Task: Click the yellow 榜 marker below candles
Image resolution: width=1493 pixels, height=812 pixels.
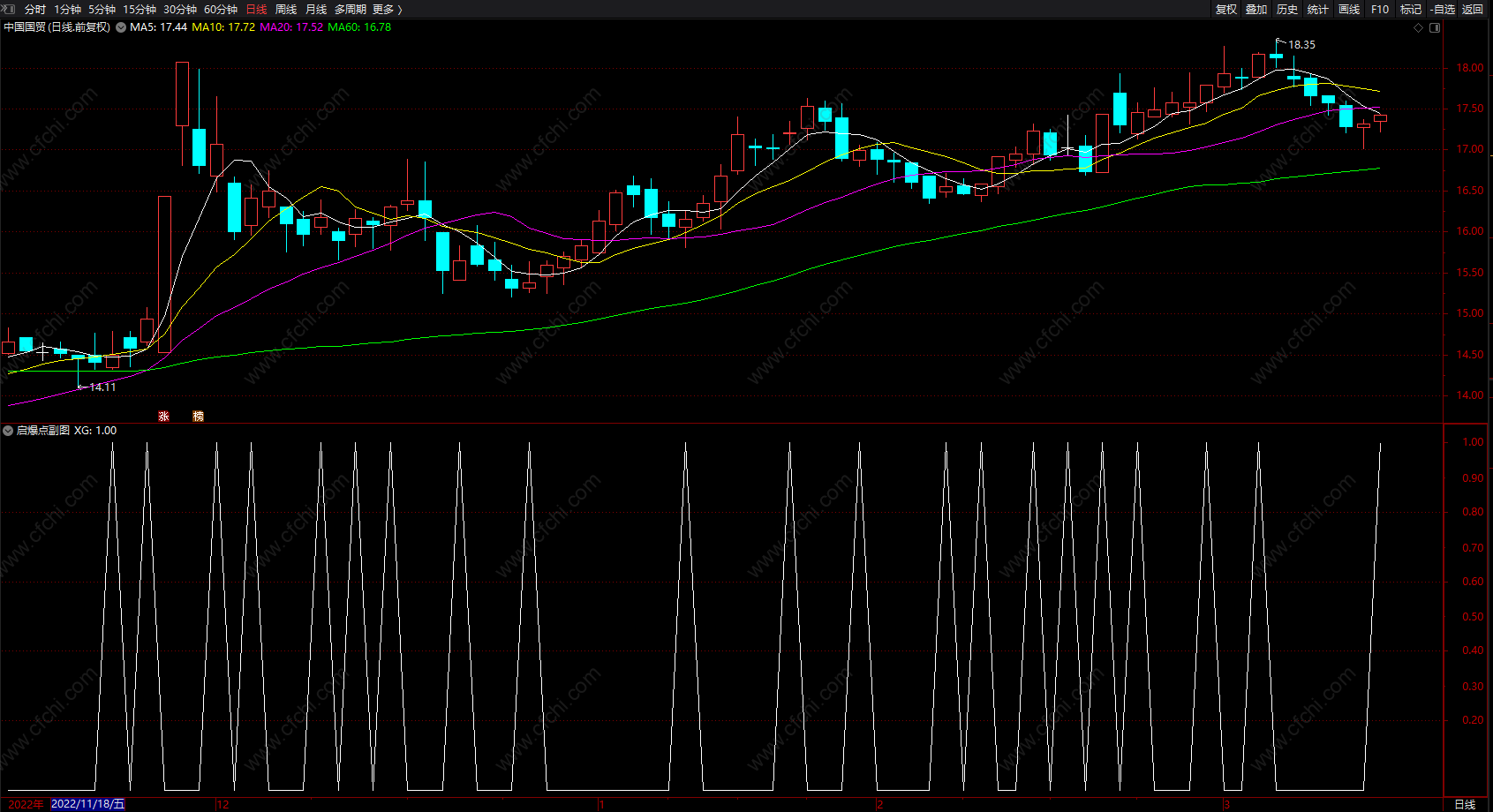Action: 198,416
